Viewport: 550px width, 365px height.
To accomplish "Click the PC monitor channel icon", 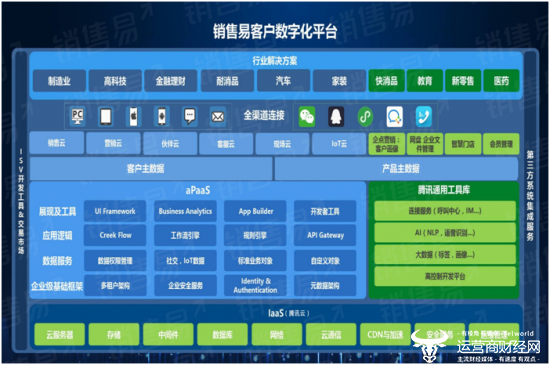I will [x=77, y=117].
